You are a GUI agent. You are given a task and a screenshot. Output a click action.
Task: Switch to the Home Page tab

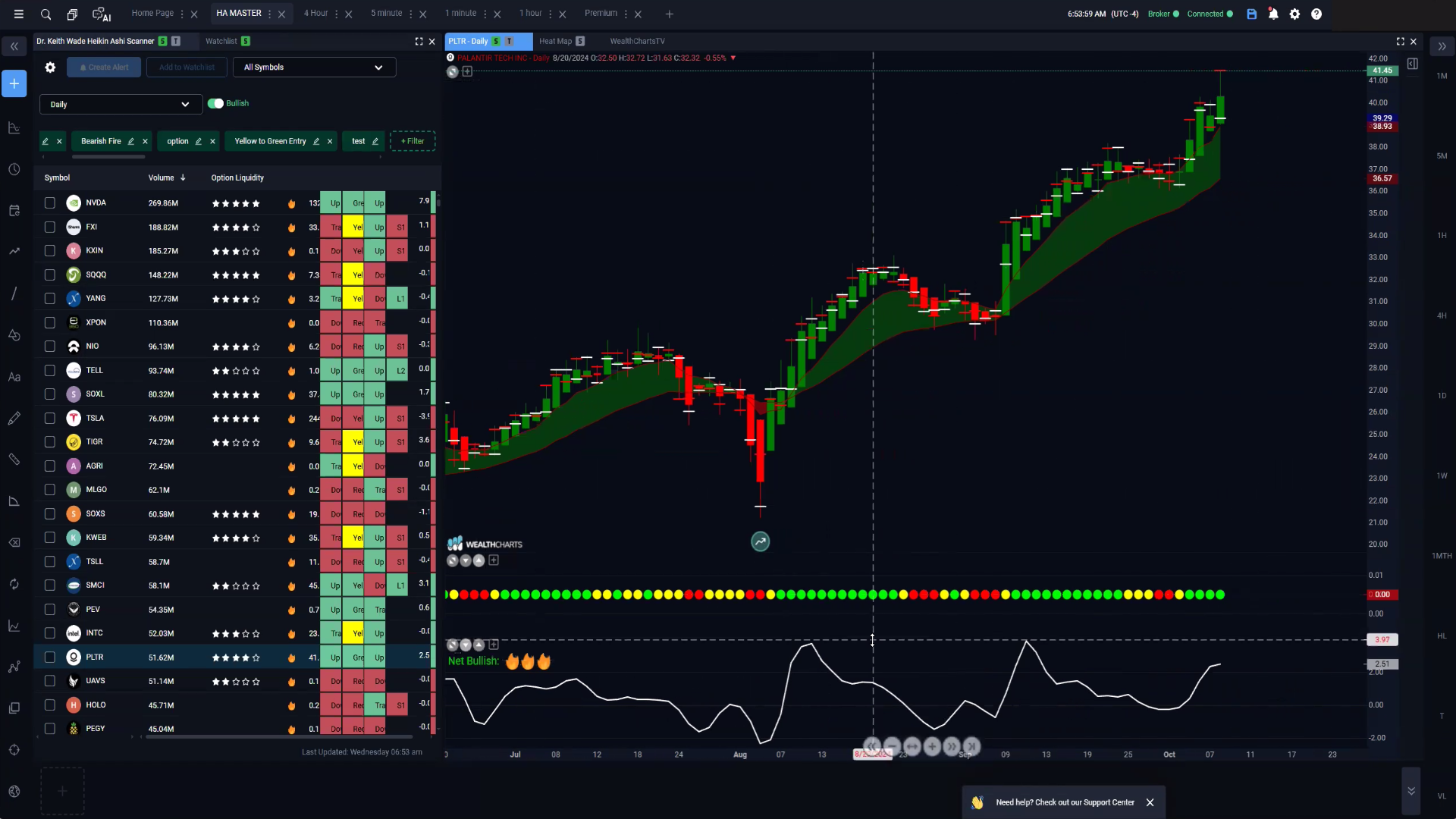point(152,14)
